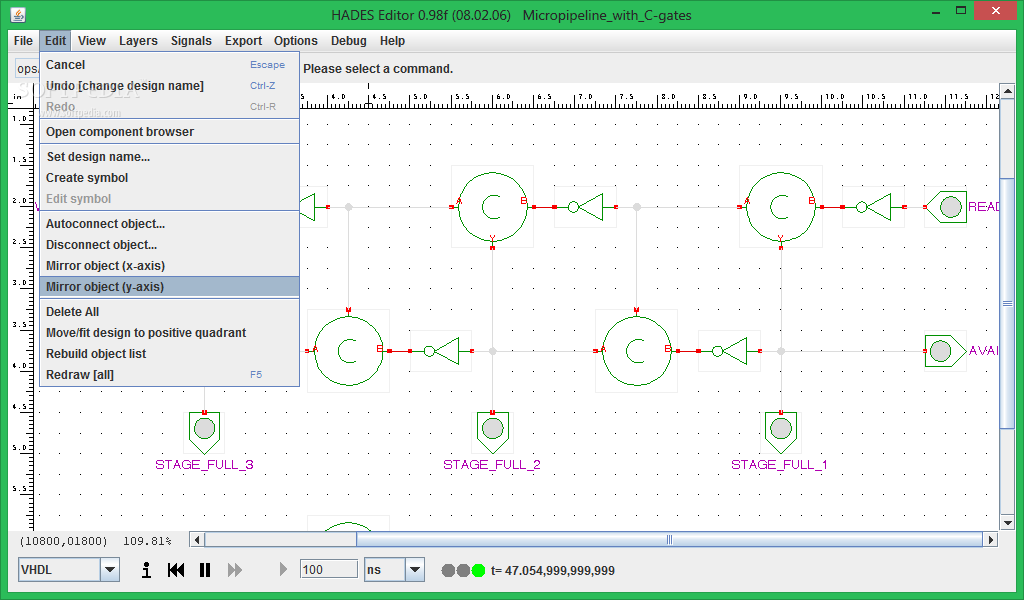Select Autoconnect object menu entry
The height and width of the screenshot is (600, 1024).
[x=169, y=224]
